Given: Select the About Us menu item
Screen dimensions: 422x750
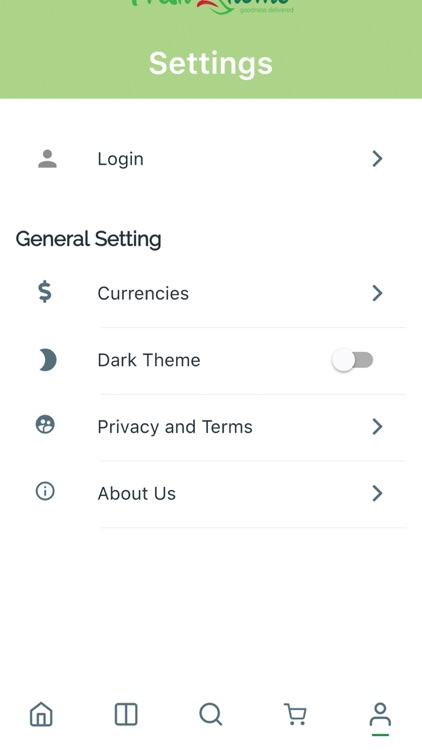Looking at the screenshot, I should point(211,494).
